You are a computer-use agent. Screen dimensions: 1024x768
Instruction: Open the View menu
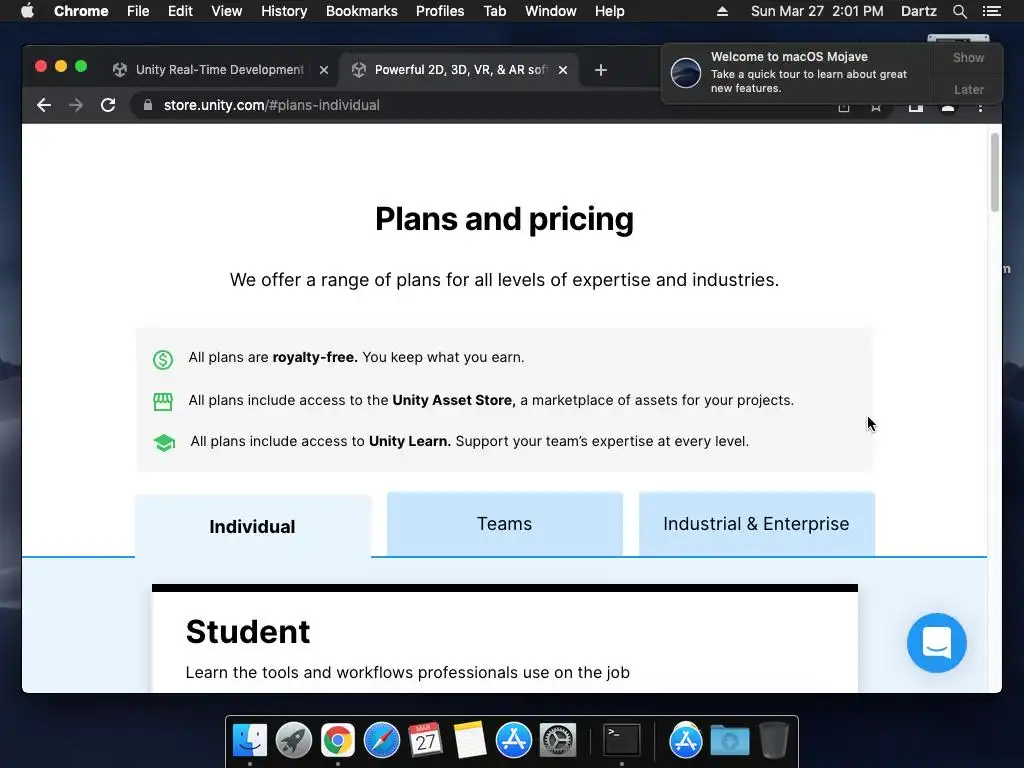click(x=227, y=11)
